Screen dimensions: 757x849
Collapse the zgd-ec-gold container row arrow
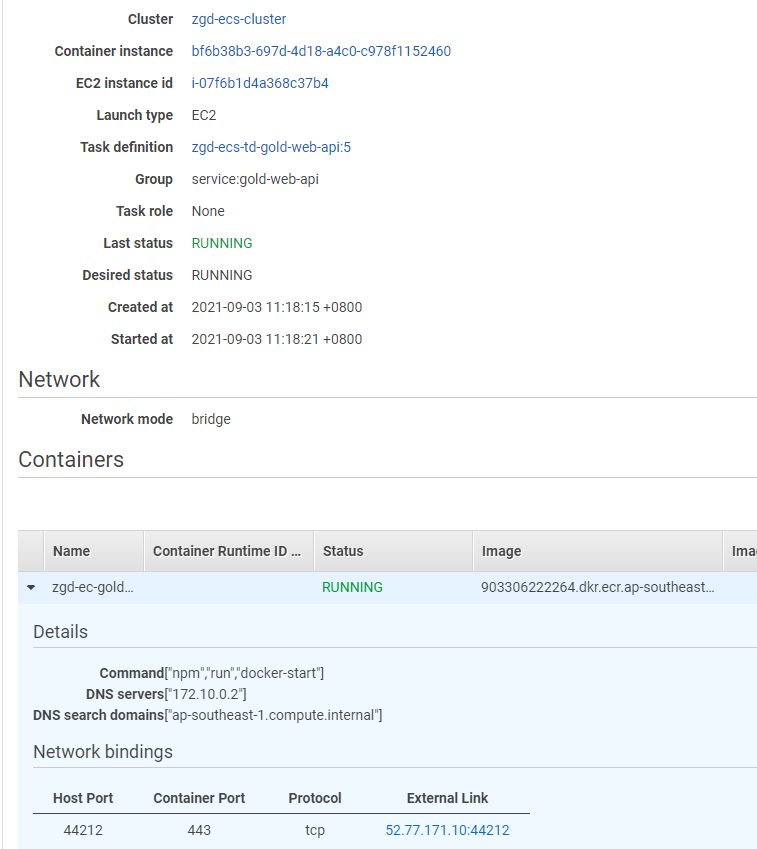click(x=31, y=588)
